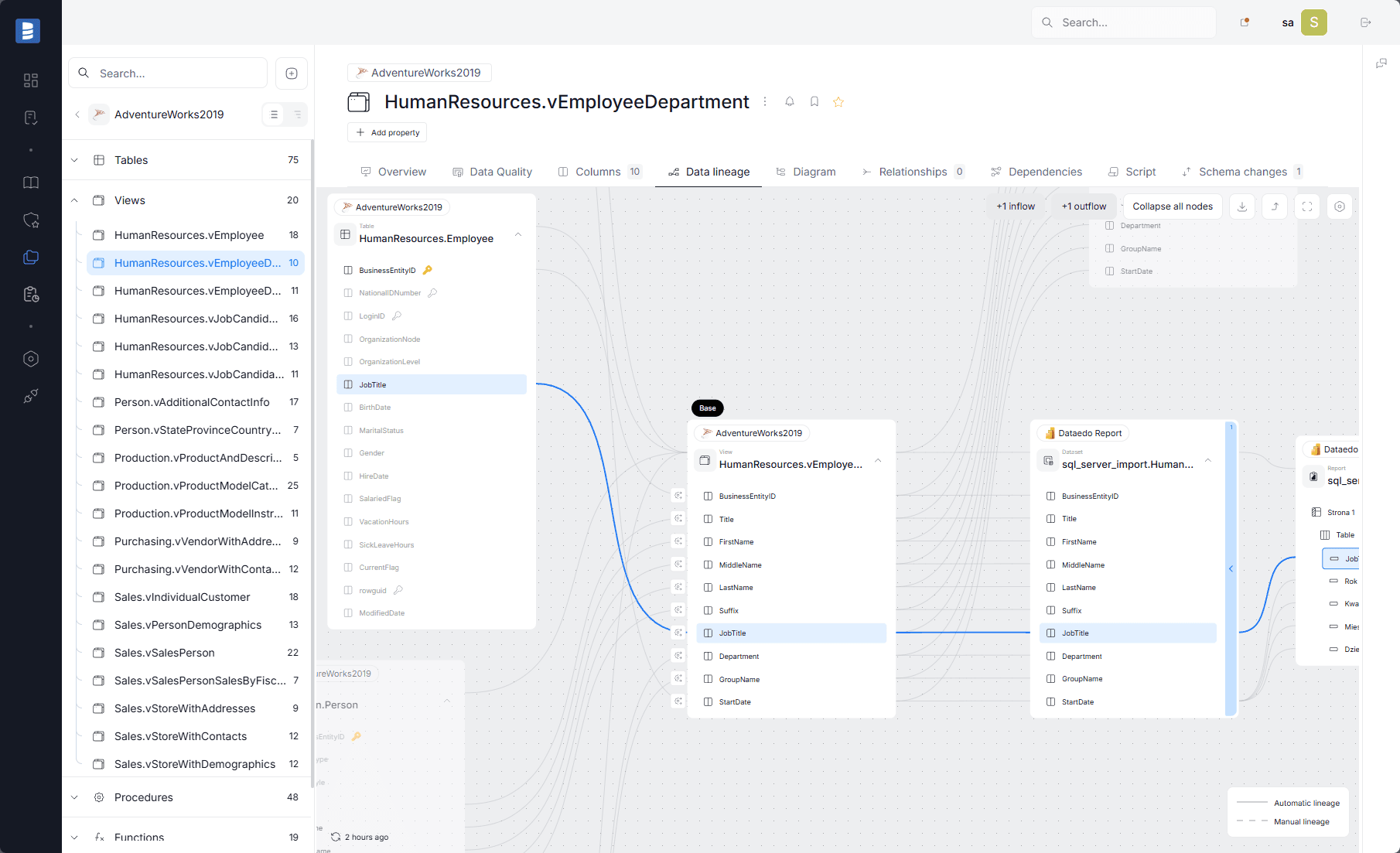The width and height of the screenshot is (1400, 853).
Task: Open the Dependencies tab
Action: [1036, 172]
